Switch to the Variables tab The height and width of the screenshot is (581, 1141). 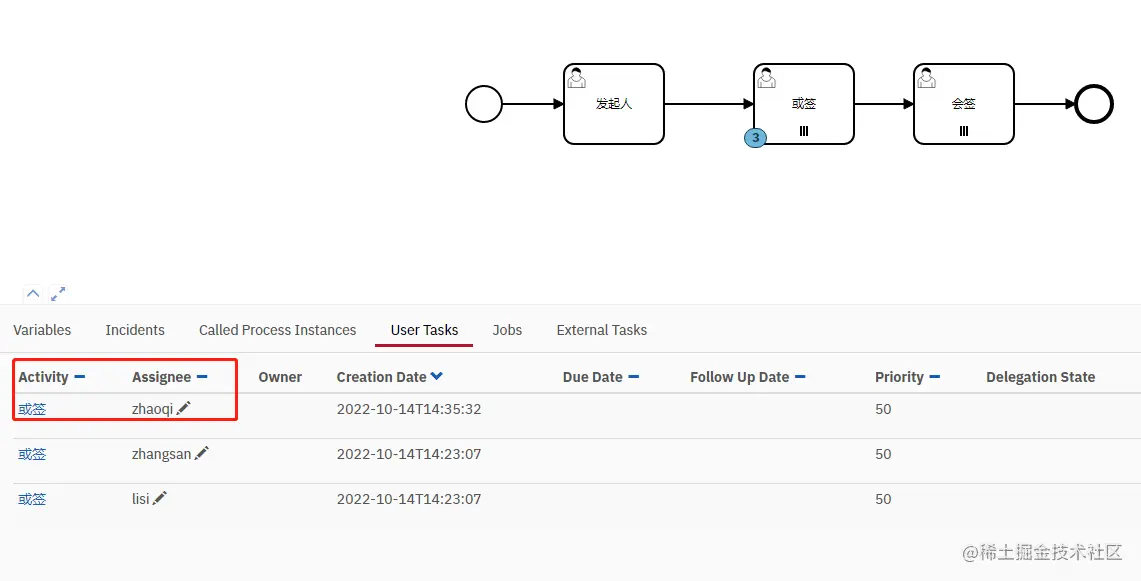pos(42,330)
